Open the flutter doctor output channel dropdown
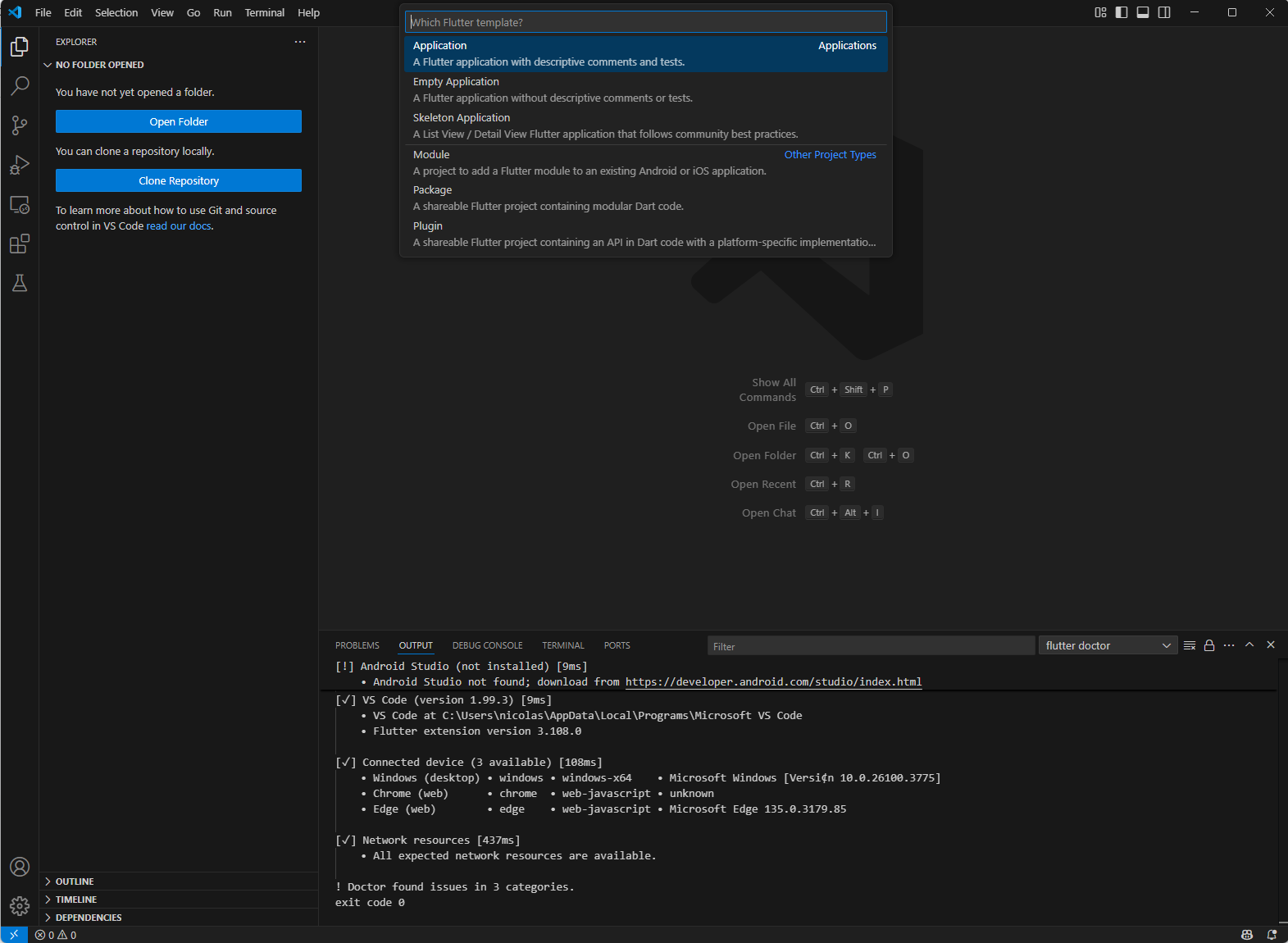 [1108, 645]
